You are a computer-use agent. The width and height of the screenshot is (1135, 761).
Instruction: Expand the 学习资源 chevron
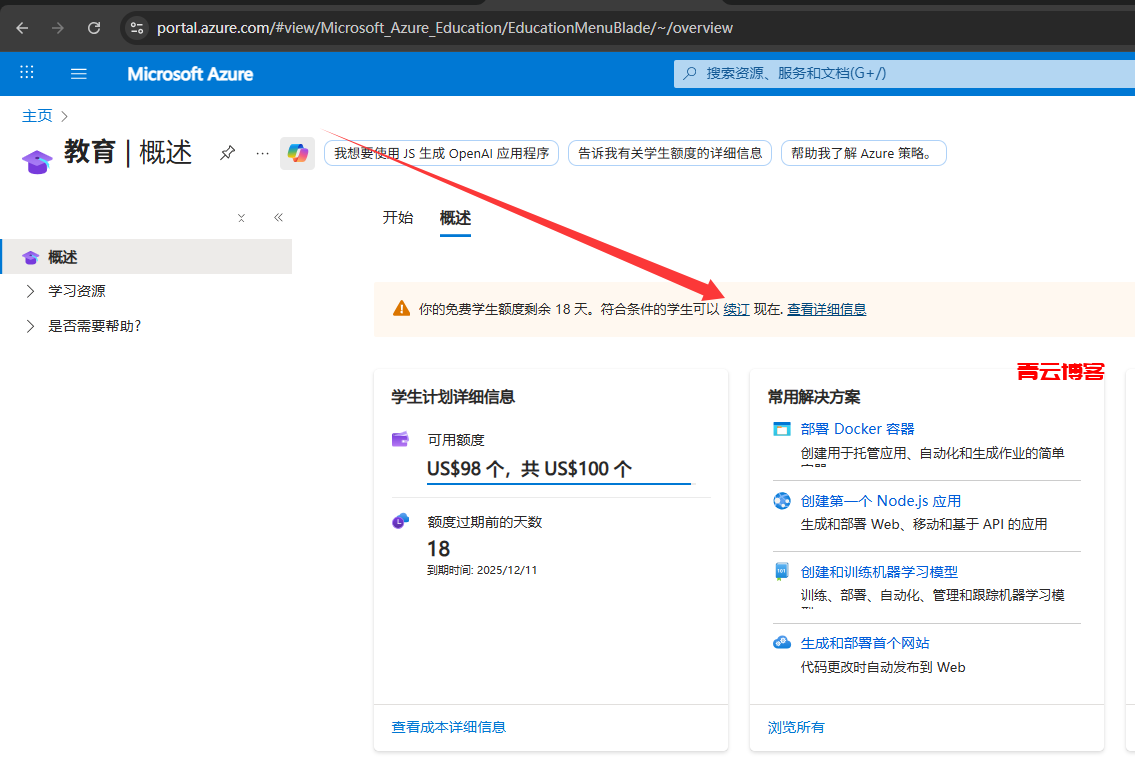point(30,291)
